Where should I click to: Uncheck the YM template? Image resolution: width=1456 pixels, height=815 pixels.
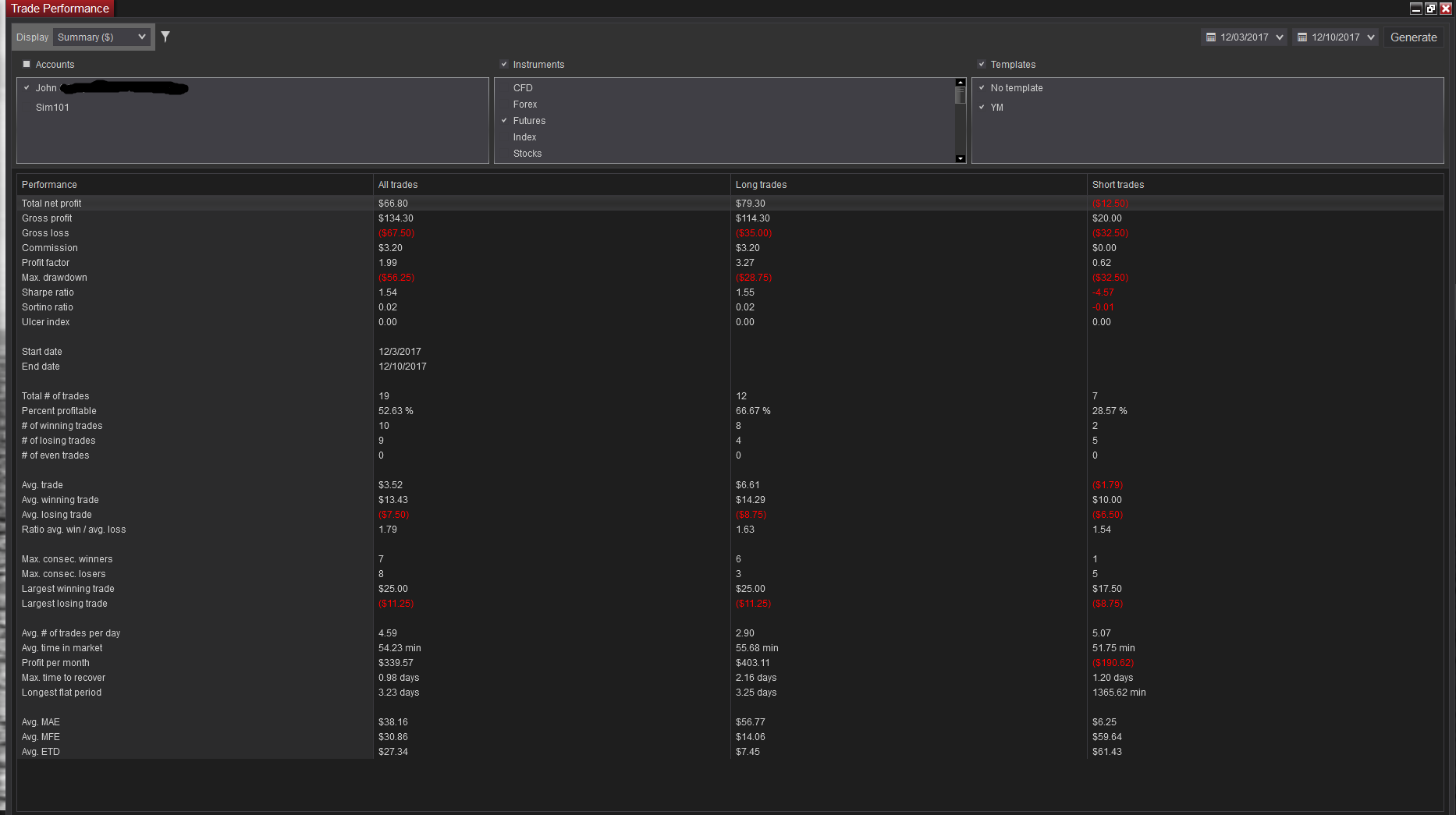[x=982, y=108]
